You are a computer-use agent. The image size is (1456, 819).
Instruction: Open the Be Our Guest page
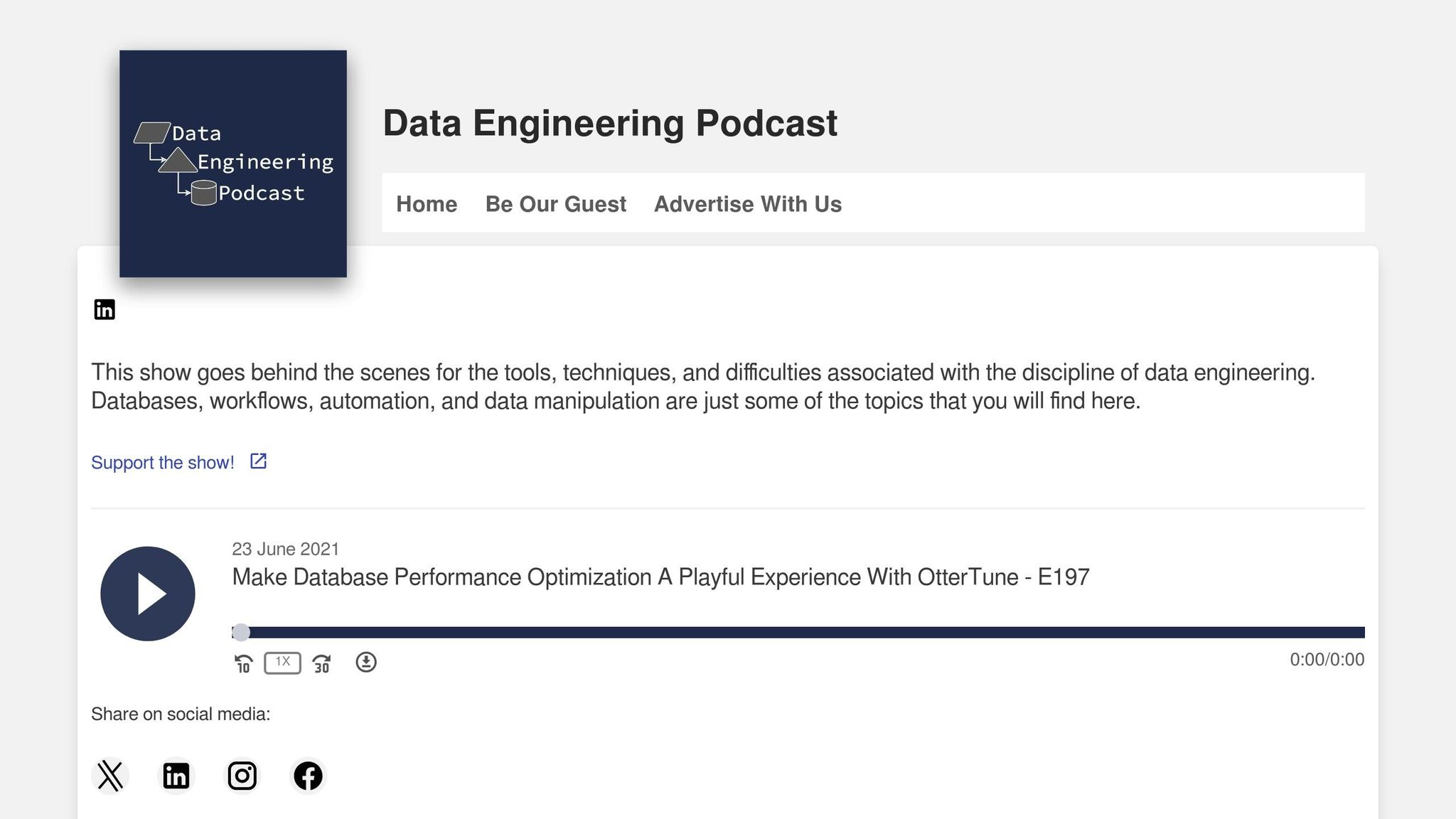[x=555, y=204]
